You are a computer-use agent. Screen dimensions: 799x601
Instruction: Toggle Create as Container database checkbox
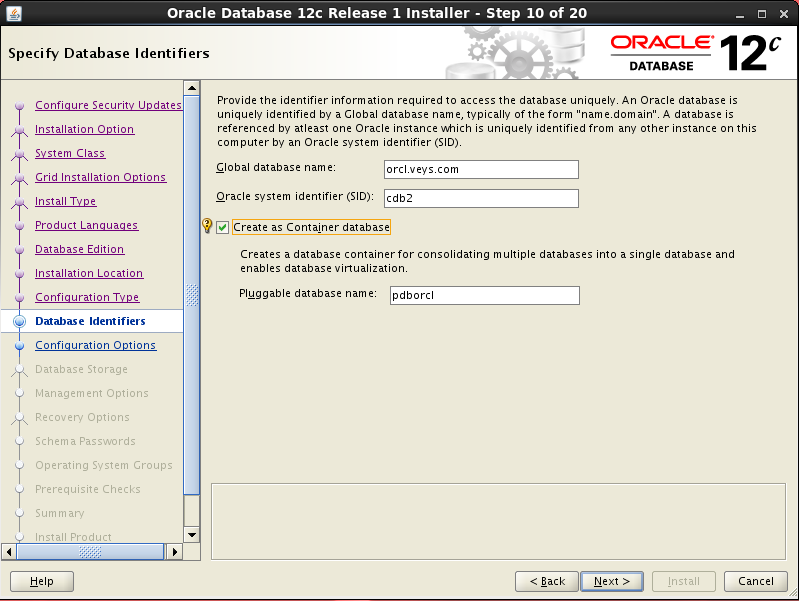222,227
